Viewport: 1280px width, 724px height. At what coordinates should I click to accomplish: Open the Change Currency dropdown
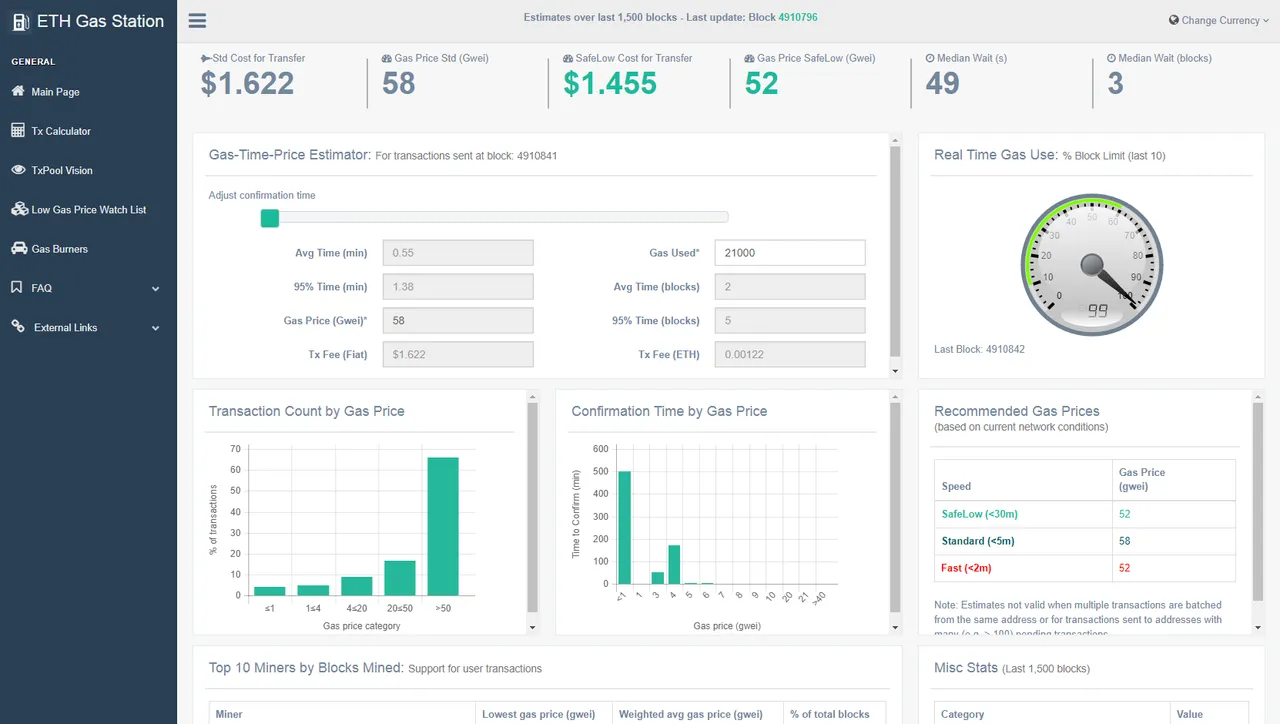click(1220, 20)
